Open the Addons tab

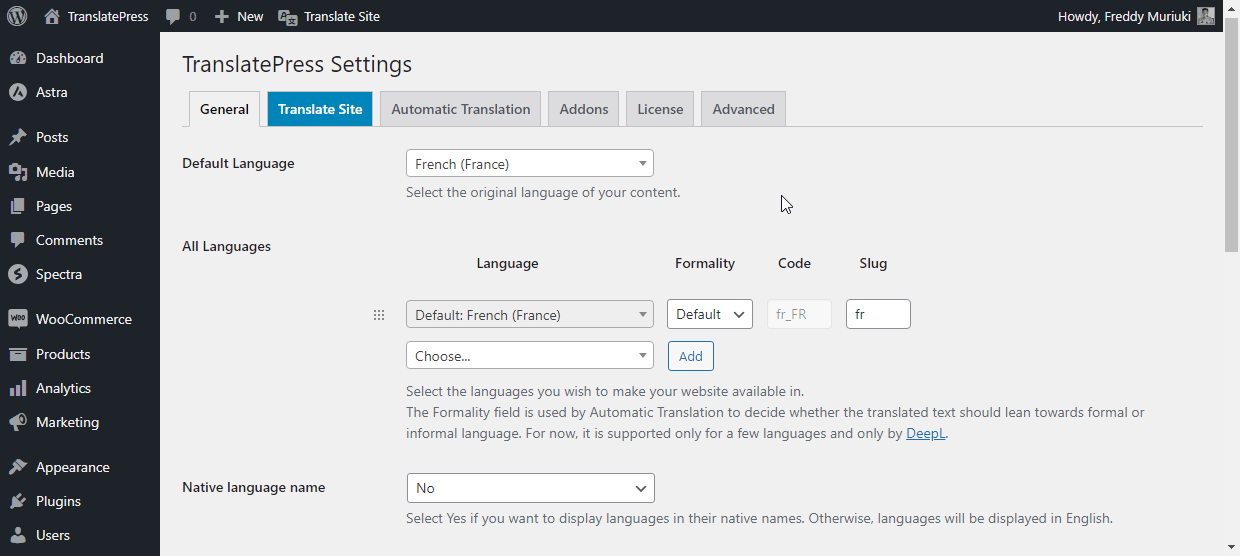click(584, 109)
